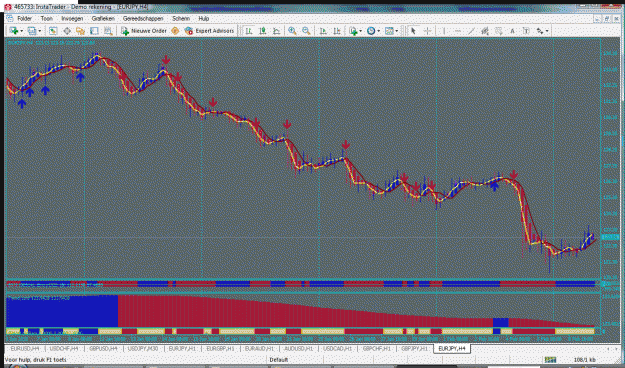Open the Toon menu
Screen dimensions: 625x368
click(47, 18)
